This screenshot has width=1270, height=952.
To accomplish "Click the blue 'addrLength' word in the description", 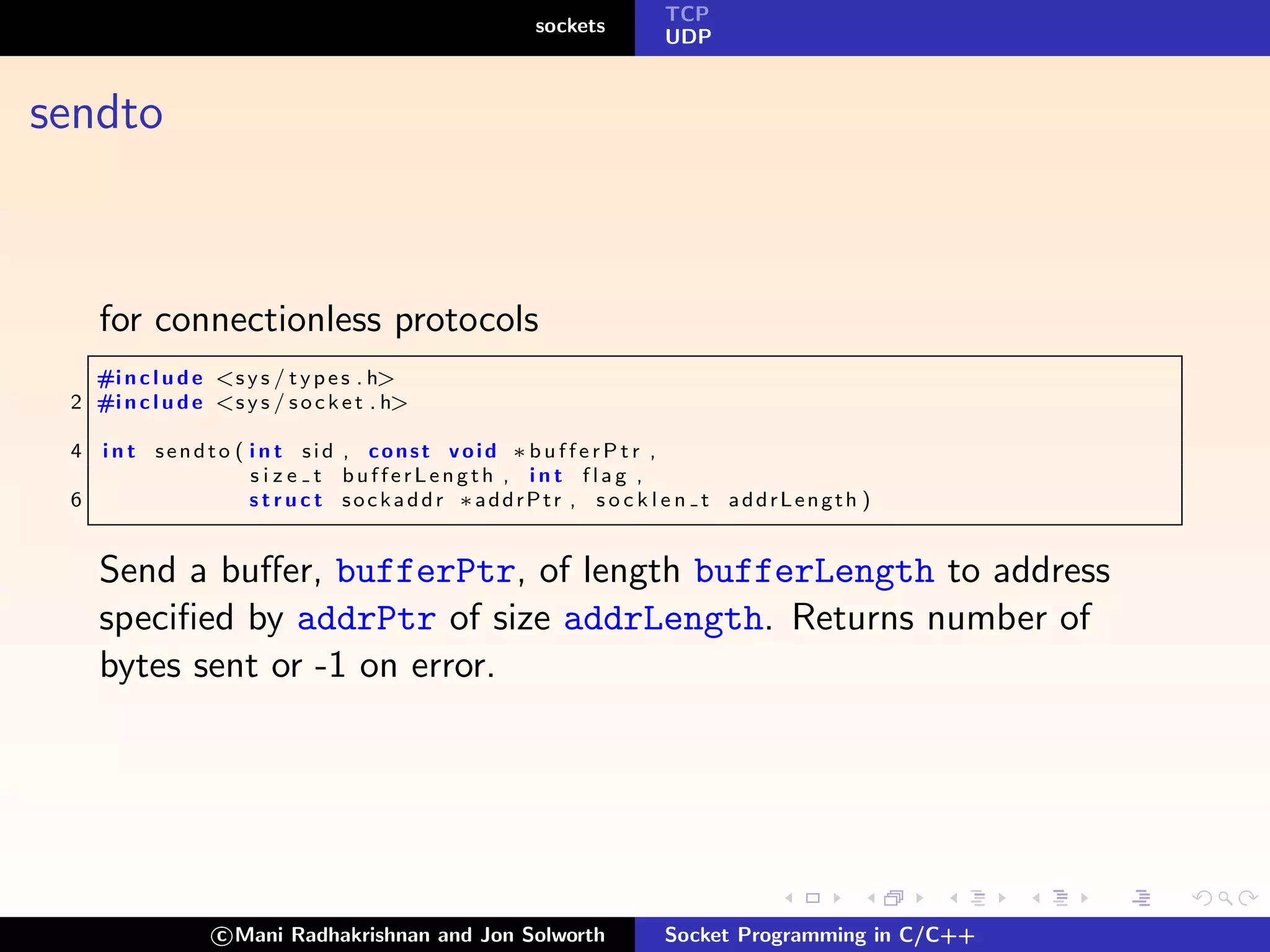I will pyautogui.click(x=663, y=619).
